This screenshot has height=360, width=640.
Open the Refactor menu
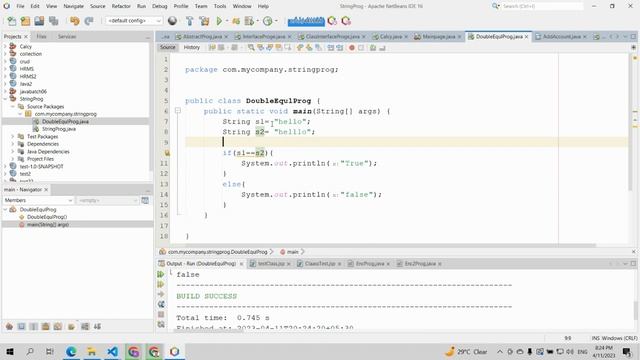point(121,6)
